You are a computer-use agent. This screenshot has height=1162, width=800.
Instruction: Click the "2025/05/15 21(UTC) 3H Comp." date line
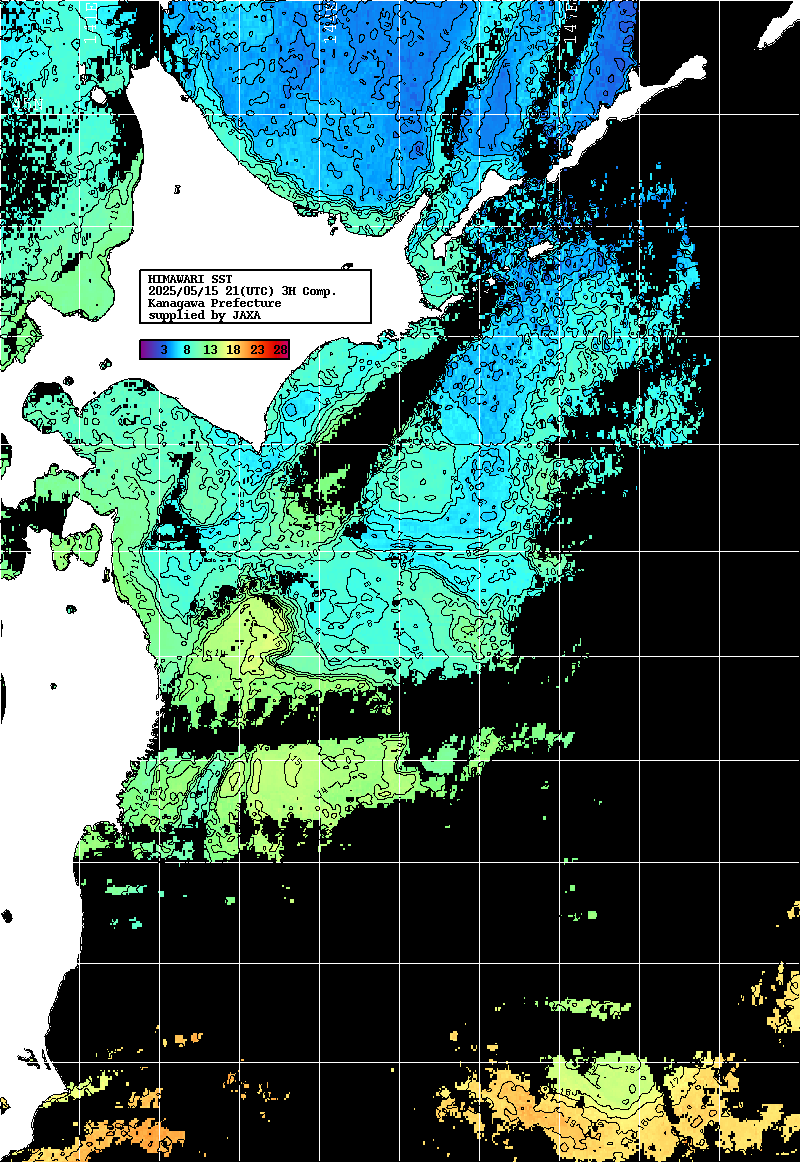pyautogui.click(x=242, y=291)
